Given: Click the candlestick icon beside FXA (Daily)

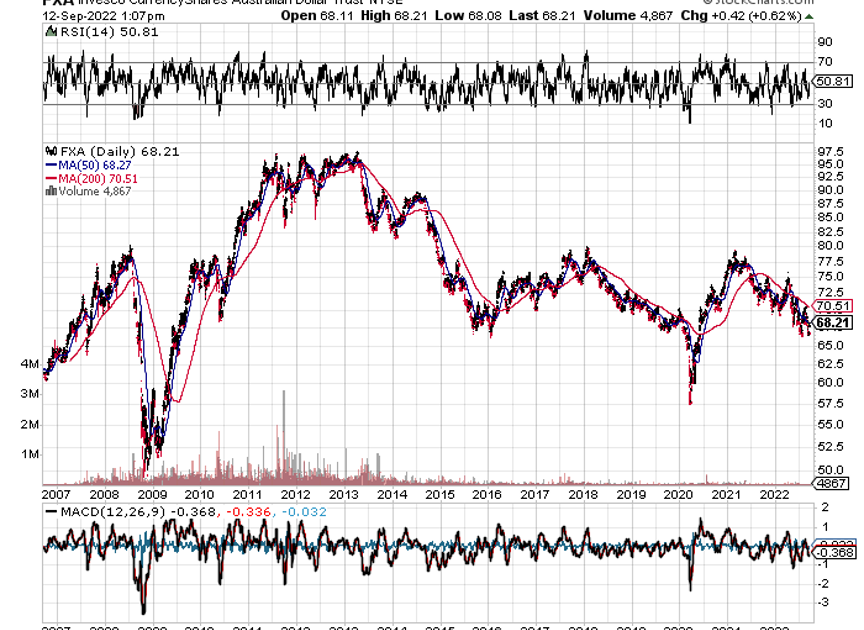Looking at the screenshot, I should pyautogui.click(x=51, y=151).
